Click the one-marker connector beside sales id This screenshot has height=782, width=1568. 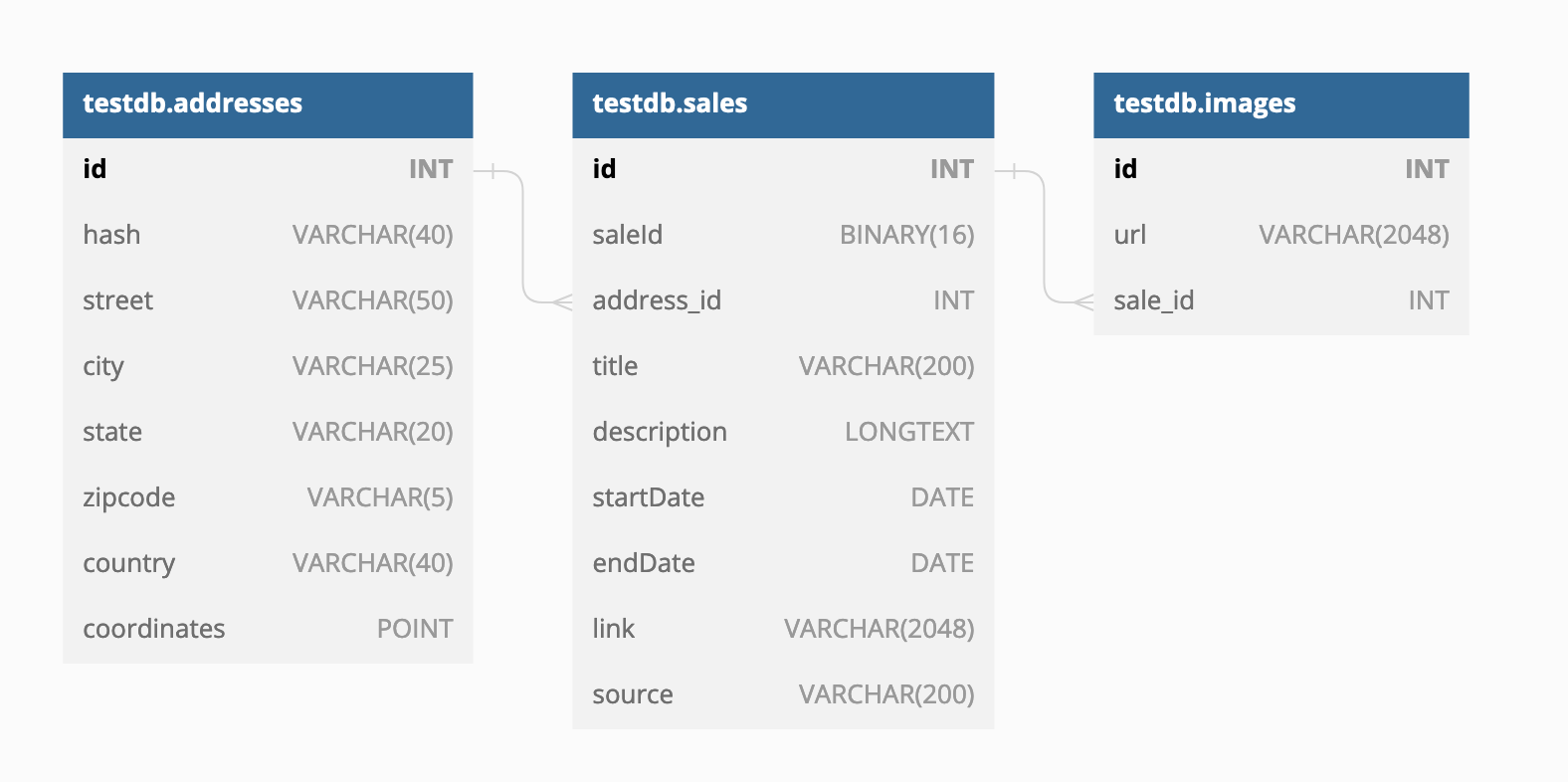pyautogui.click(x=1014, y=171)
